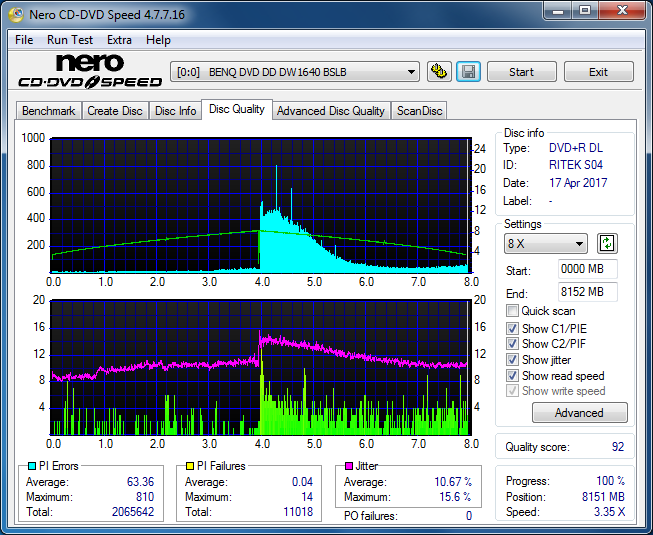Open the 8 X speed dropdown

[x=546, y=244]
